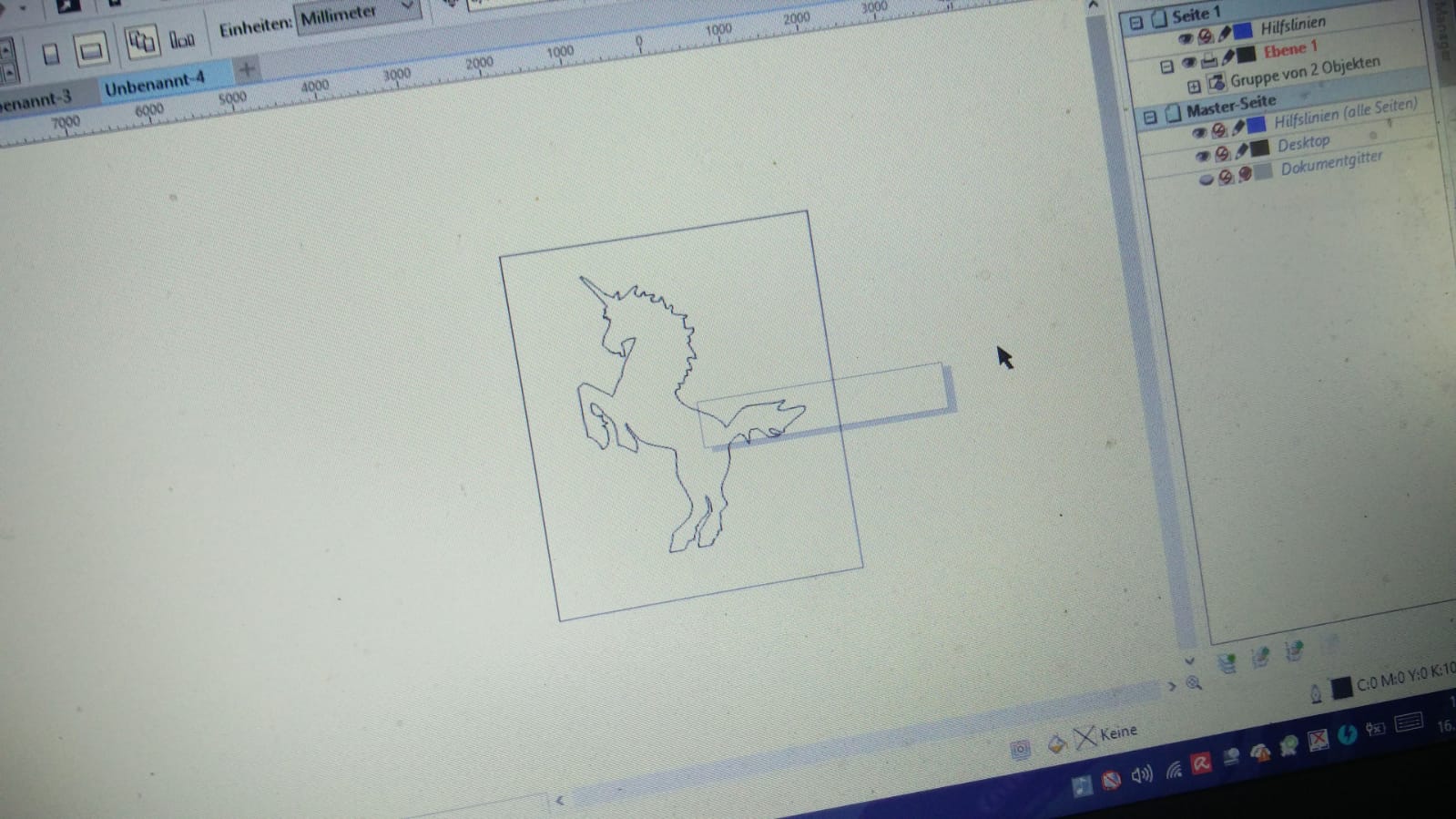Toggle printing for the Dokumentgitter layer
Viewport: 1456px width, 819px height.
click(1227, 176)
